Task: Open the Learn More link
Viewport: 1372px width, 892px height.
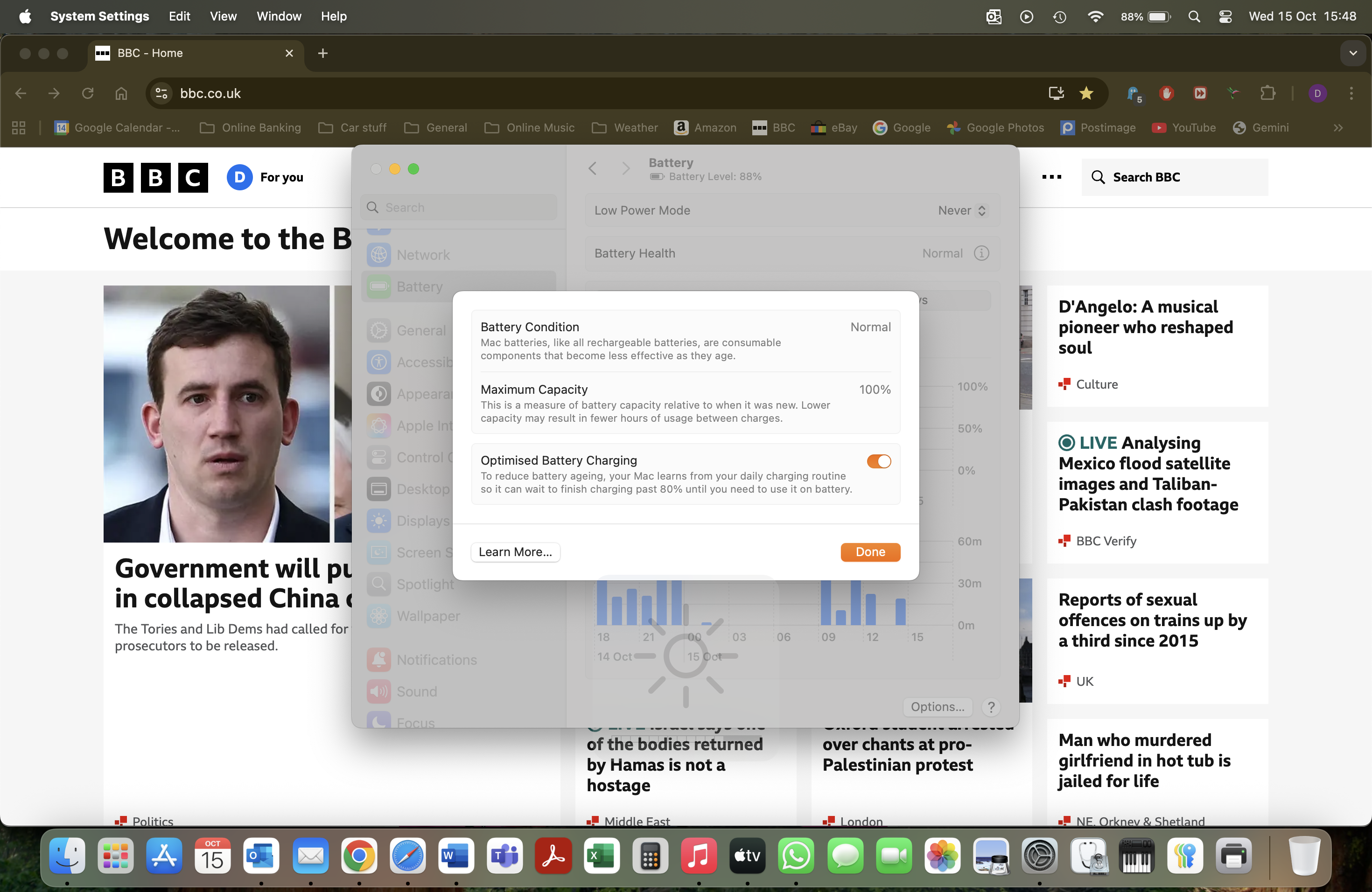Action: click(x=515, y=551)
